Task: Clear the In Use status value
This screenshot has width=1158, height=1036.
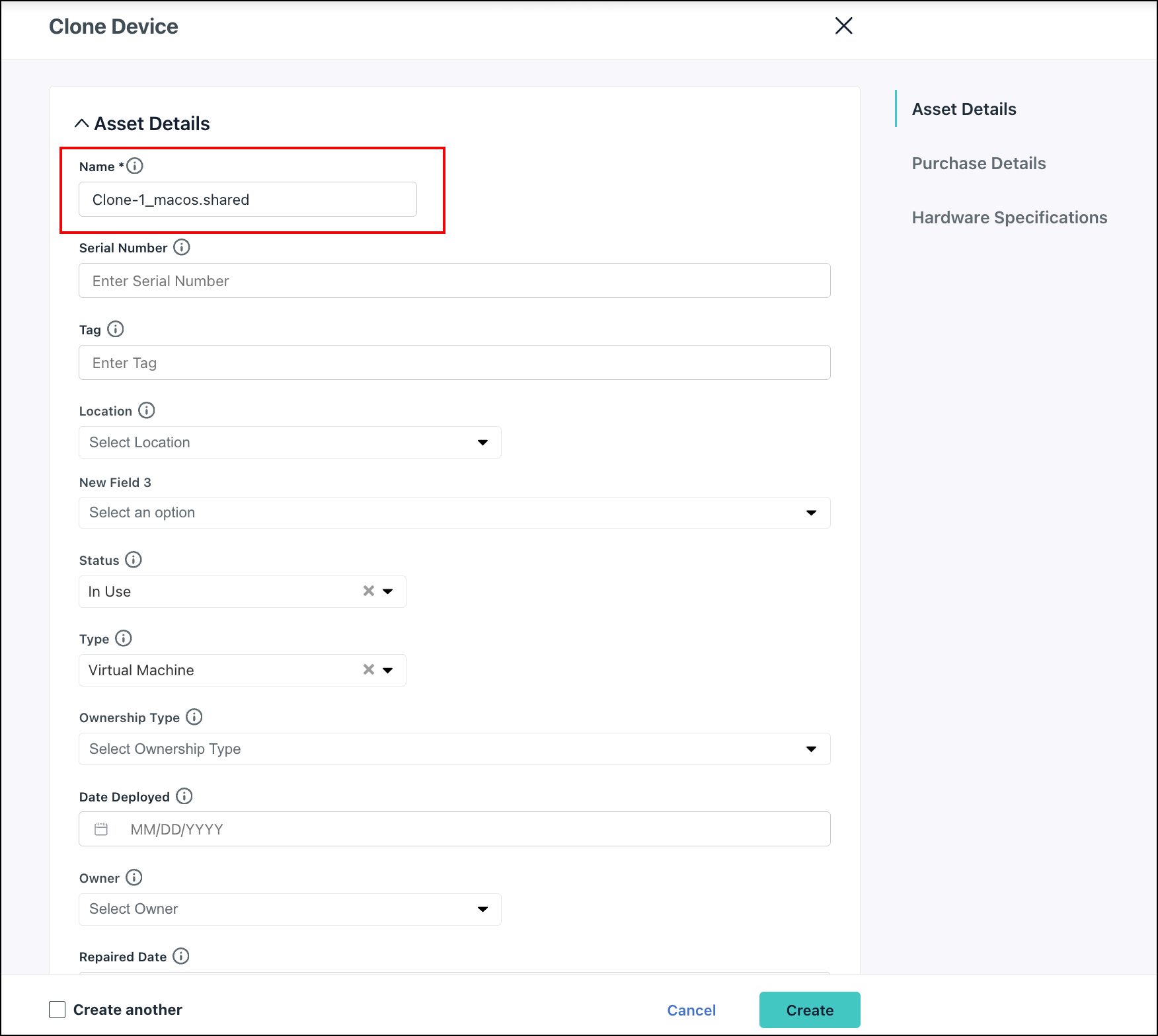Action: coord(368,591)
